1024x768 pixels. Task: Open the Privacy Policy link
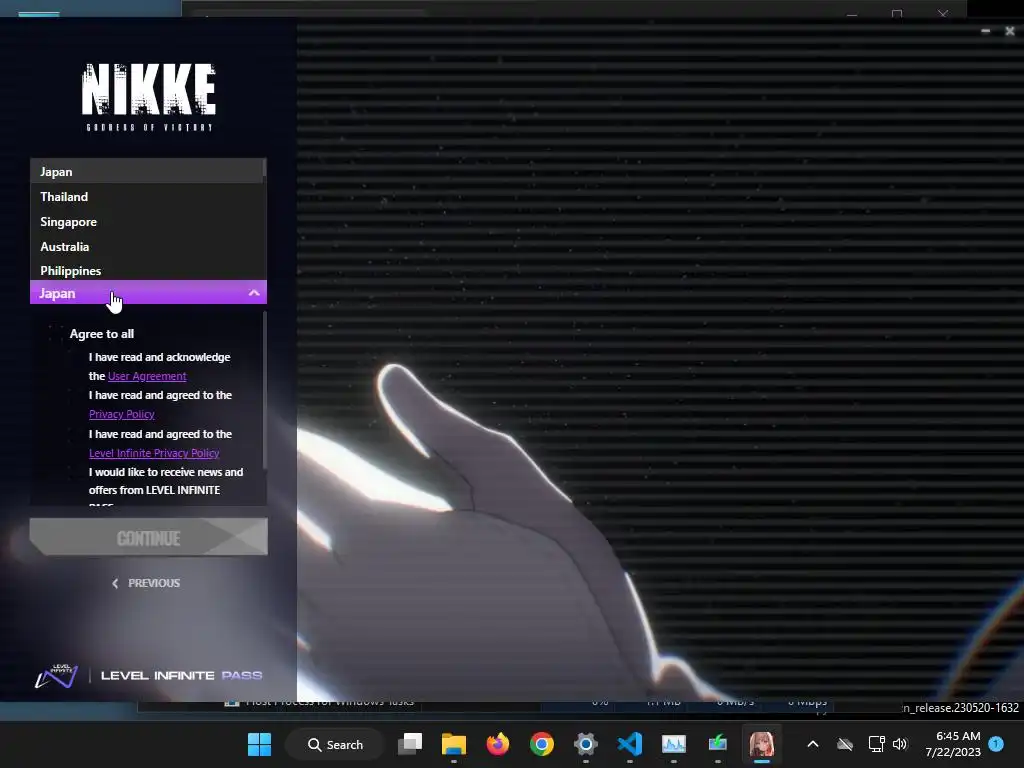pyautogui.click(x=121, y=414)
